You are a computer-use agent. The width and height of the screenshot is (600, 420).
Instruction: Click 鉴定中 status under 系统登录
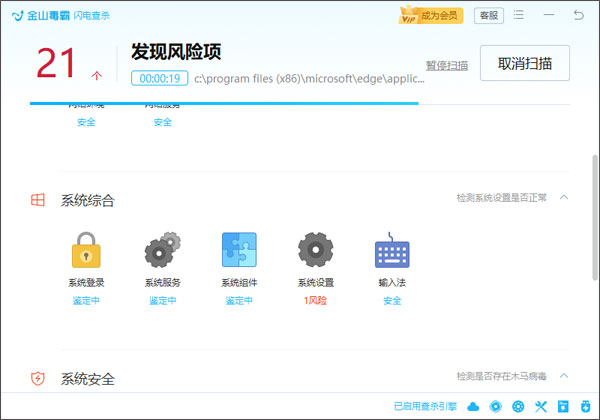(x=86, y=301)
